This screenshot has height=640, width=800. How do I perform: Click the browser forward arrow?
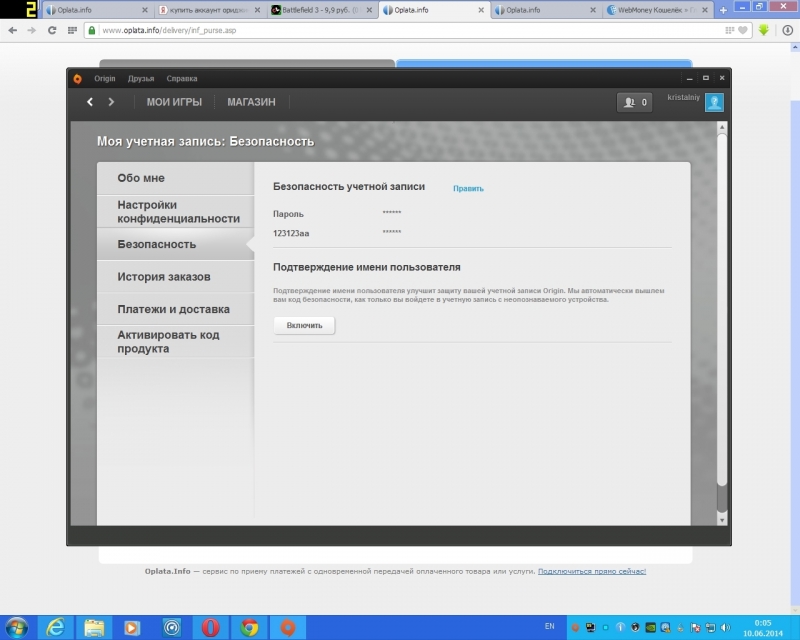32,31
